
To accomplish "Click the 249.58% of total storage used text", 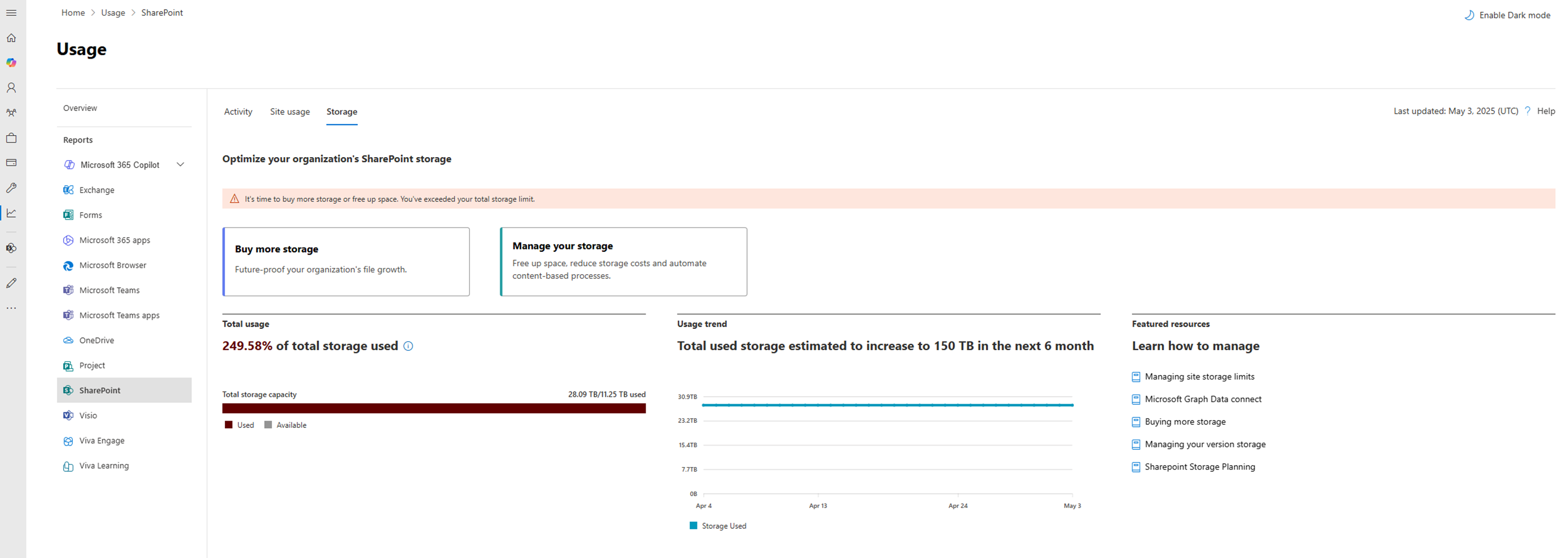I will [x=310, y=346].
